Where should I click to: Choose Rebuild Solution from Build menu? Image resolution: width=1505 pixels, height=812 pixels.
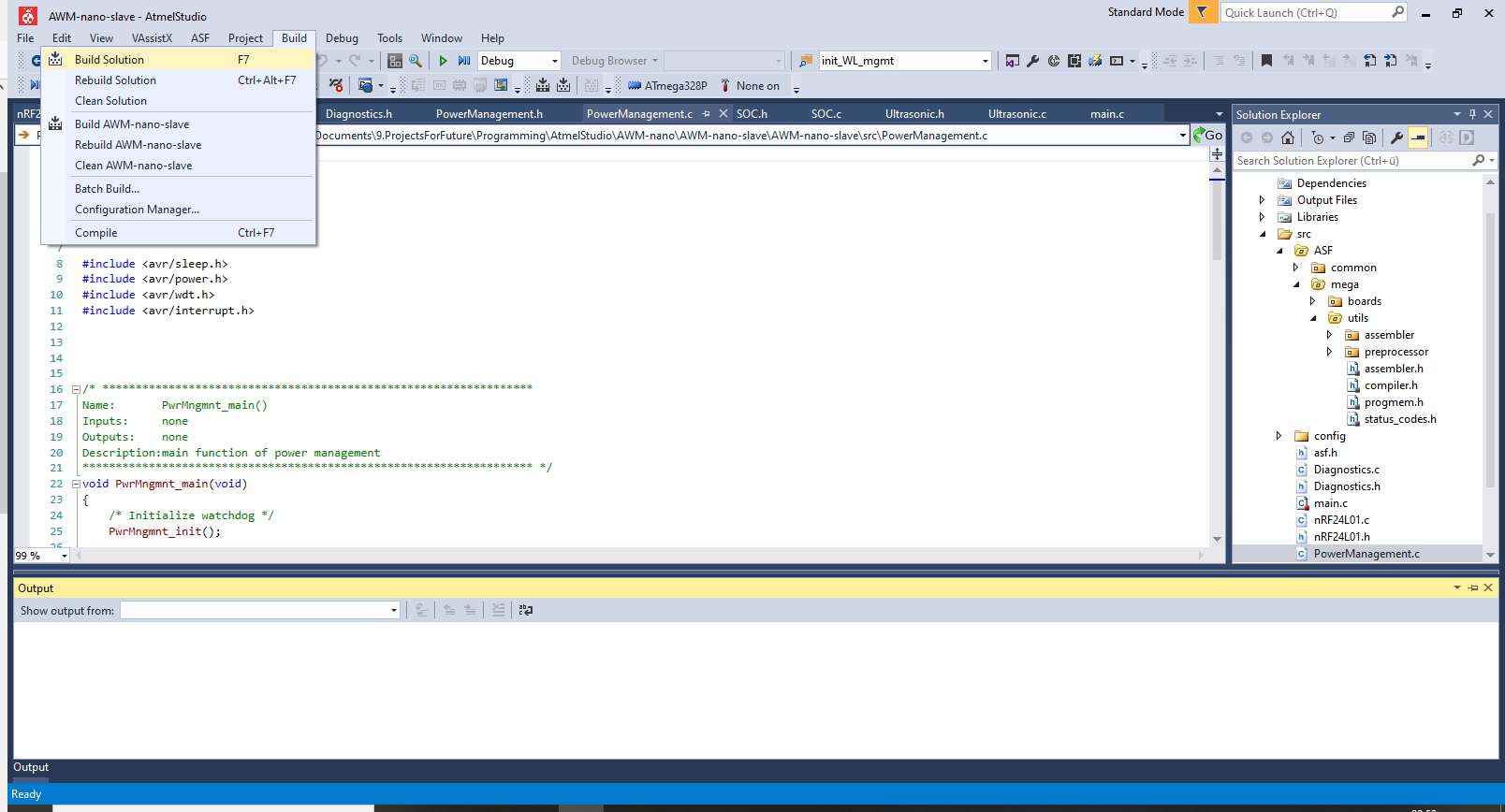point(178,80)
